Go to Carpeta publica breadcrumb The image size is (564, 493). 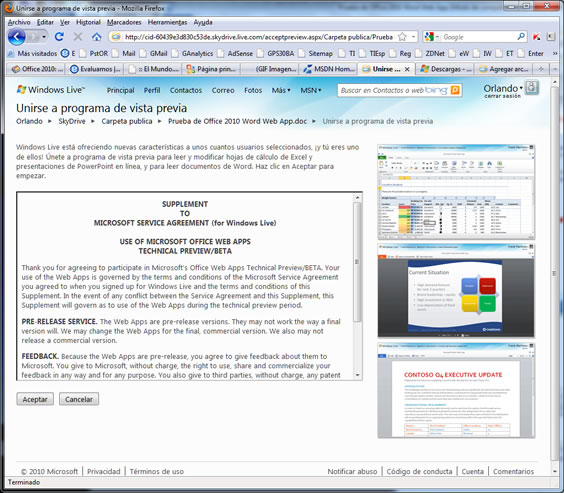coord(127,121)
